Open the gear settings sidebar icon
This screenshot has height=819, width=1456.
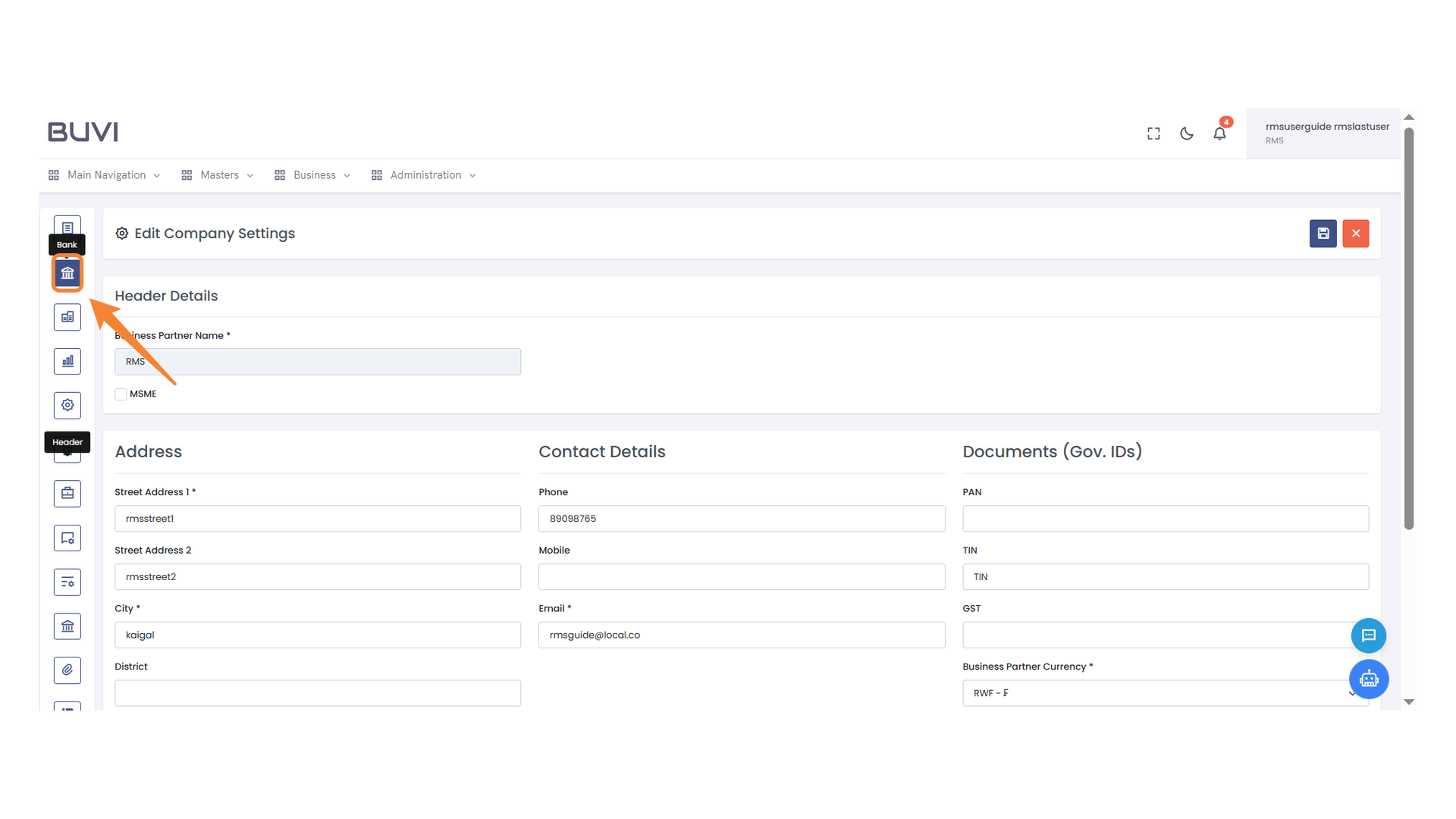pyautogui.click(x=67, y=405)
